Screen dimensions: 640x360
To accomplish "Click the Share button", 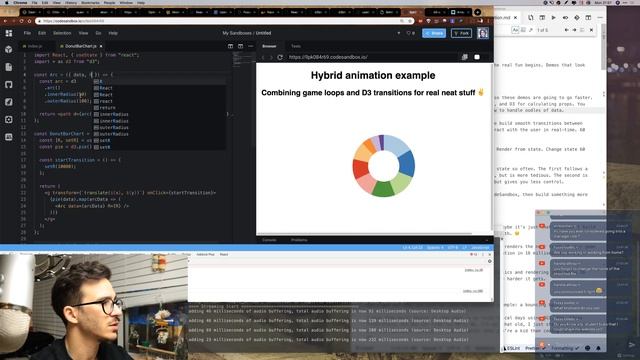I will click(434, 33).
